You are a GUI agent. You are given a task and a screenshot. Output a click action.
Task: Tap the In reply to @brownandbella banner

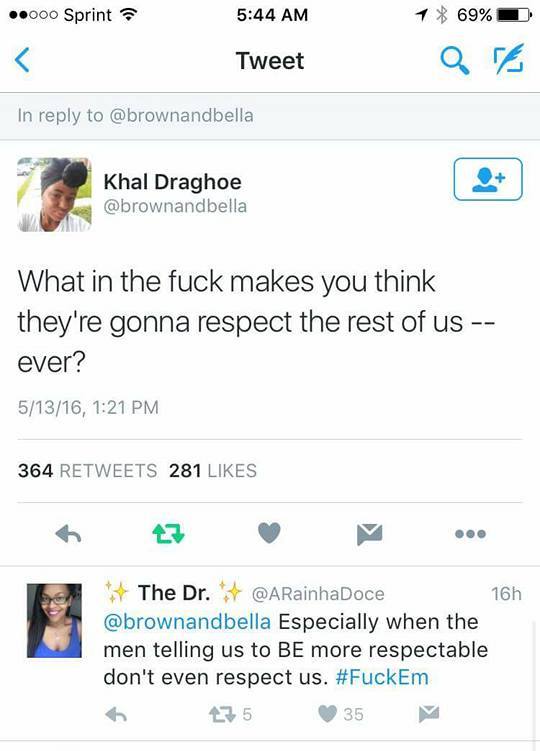click(270, 115)
